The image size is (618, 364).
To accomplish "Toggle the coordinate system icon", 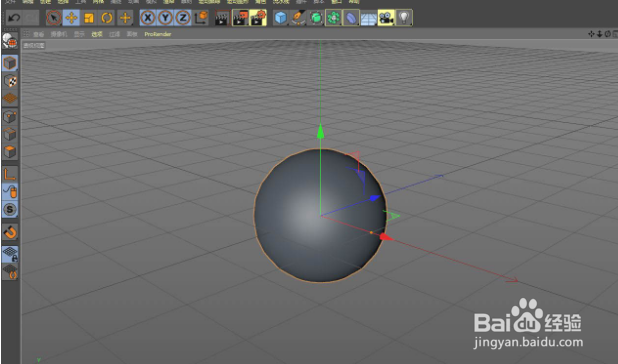I will 201,18.
